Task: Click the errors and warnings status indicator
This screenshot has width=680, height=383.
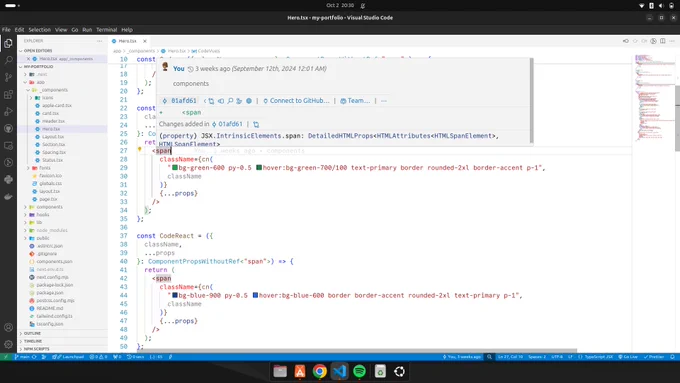Action: [x=98, y=357]
